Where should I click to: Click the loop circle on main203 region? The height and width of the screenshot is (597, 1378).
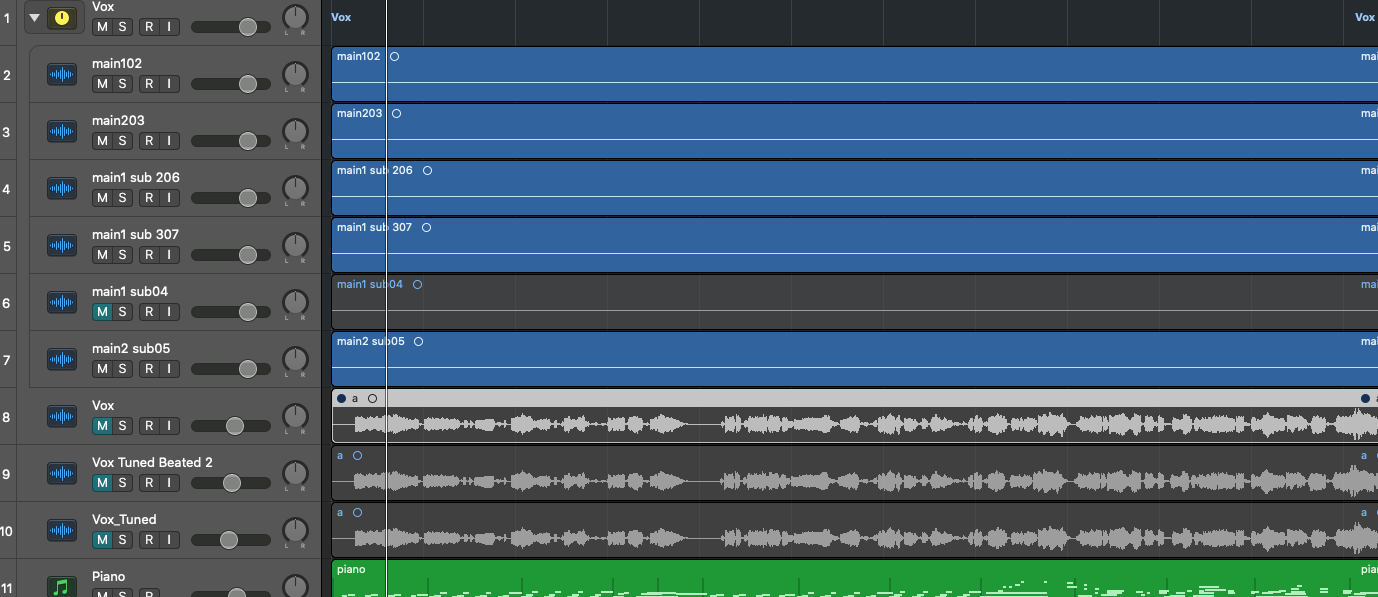(396, 113)
